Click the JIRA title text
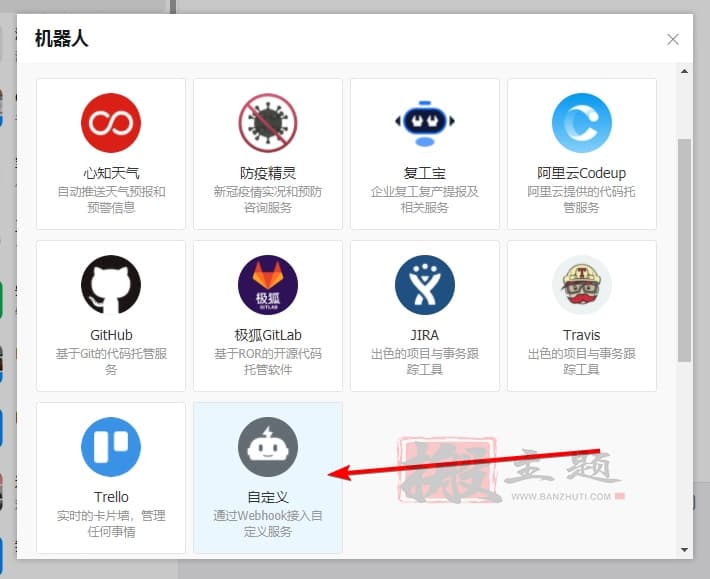The width and height of the screenshot is (710, 579). click(425, 335)
